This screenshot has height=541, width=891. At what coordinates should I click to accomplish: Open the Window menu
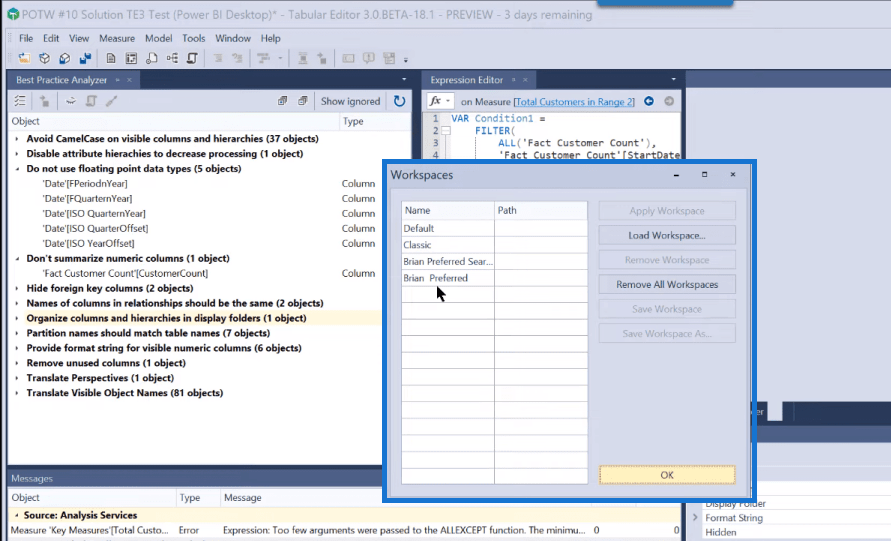tap(233, 38)
